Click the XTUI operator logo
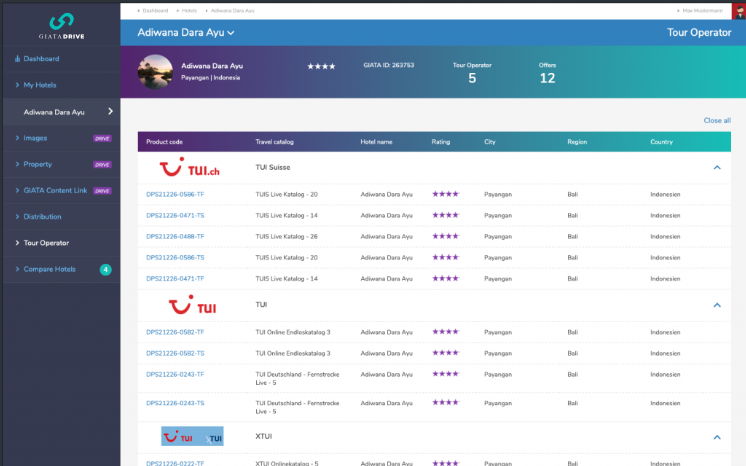Viewport: 746px width, 466px height. pyautogui.click(x=192, y=437)
